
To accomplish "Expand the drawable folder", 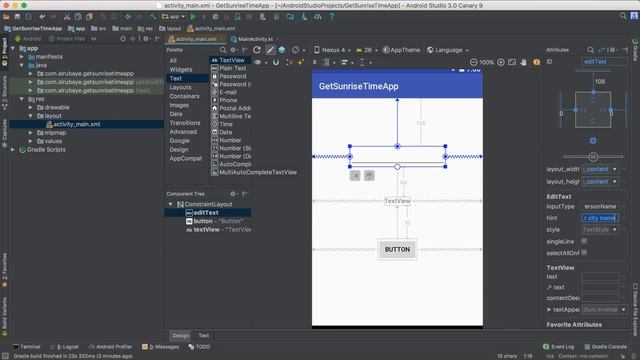I will tap(31, 107).
